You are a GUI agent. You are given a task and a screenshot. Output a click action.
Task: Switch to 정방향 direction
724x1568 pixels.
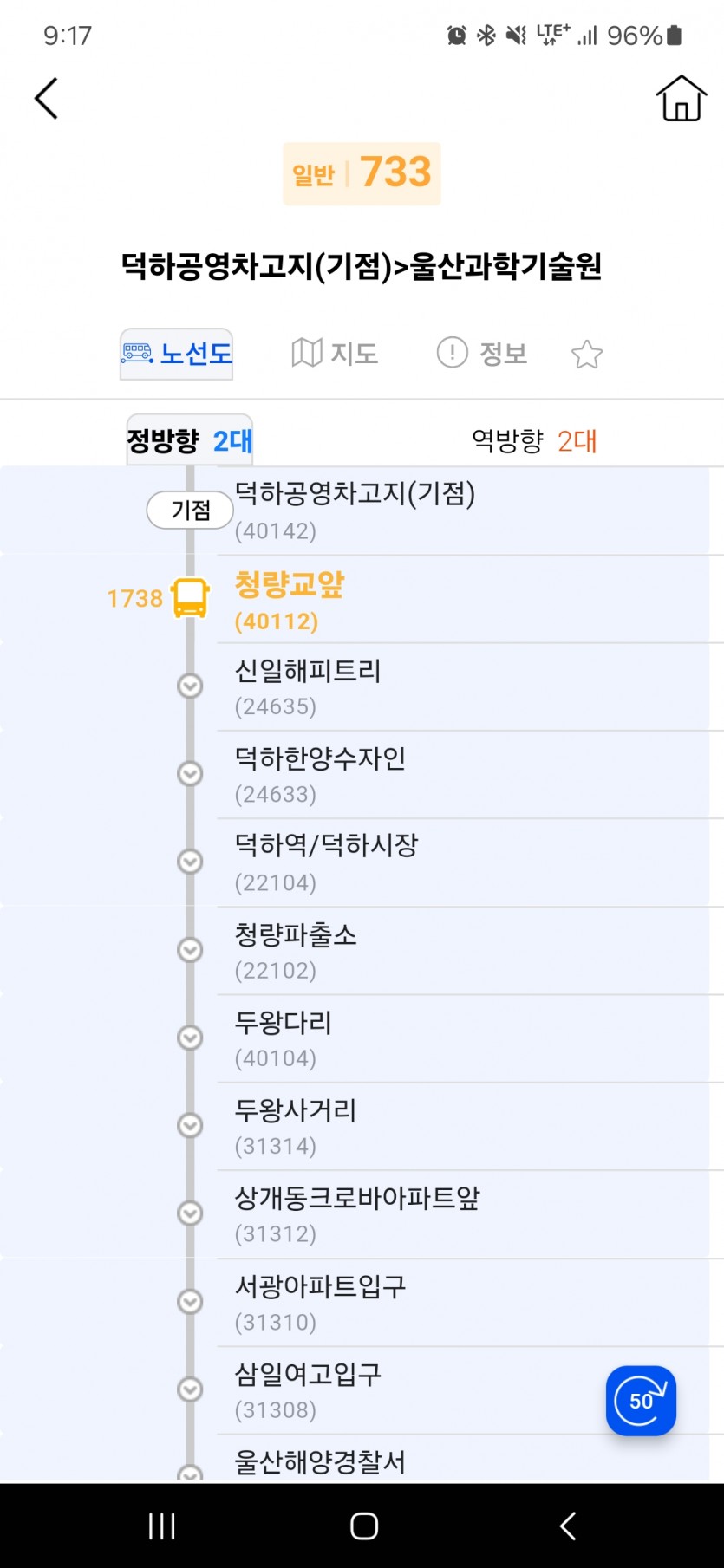pyautogui.click(x=189, y=441)
